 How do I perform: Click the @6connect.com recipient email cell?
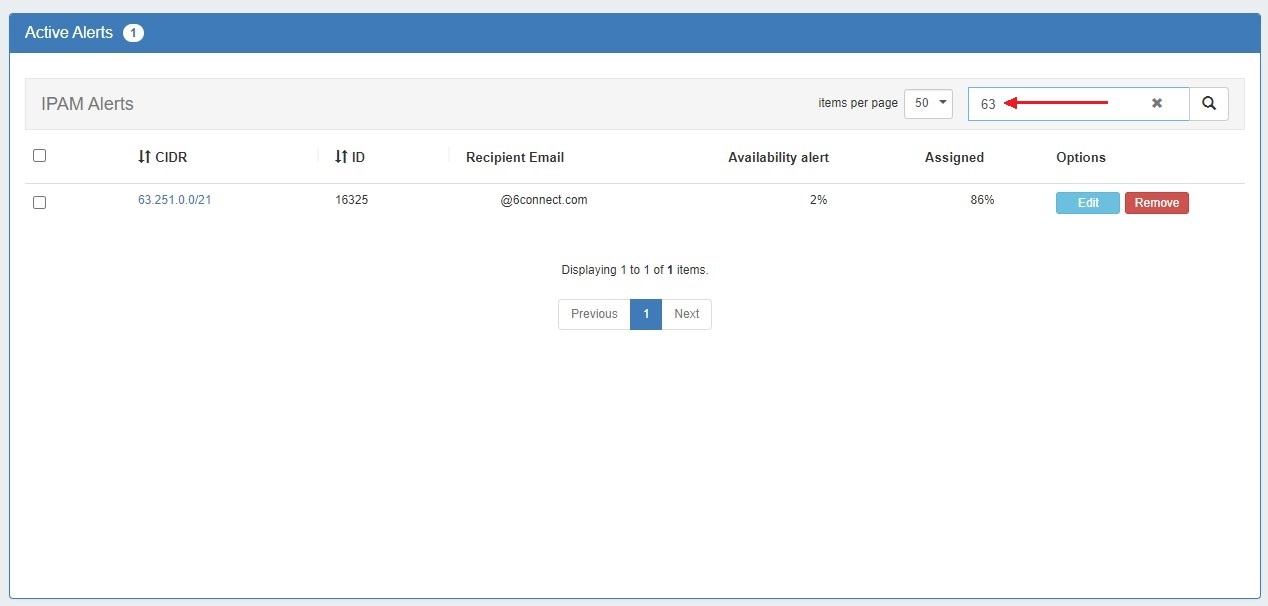(544, 200)
